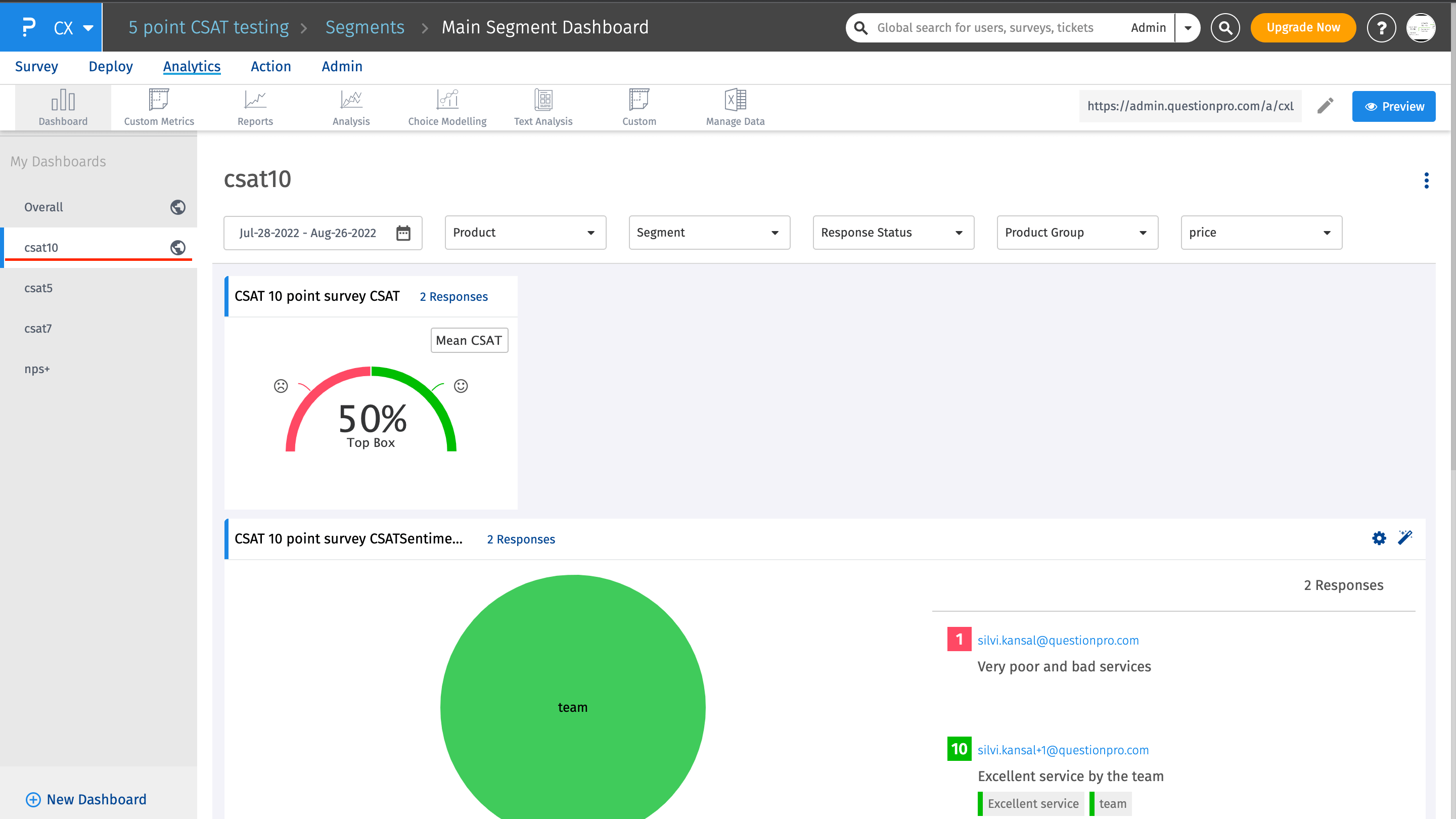Toggle public globe on csat10 dashboard

[177, 248]
